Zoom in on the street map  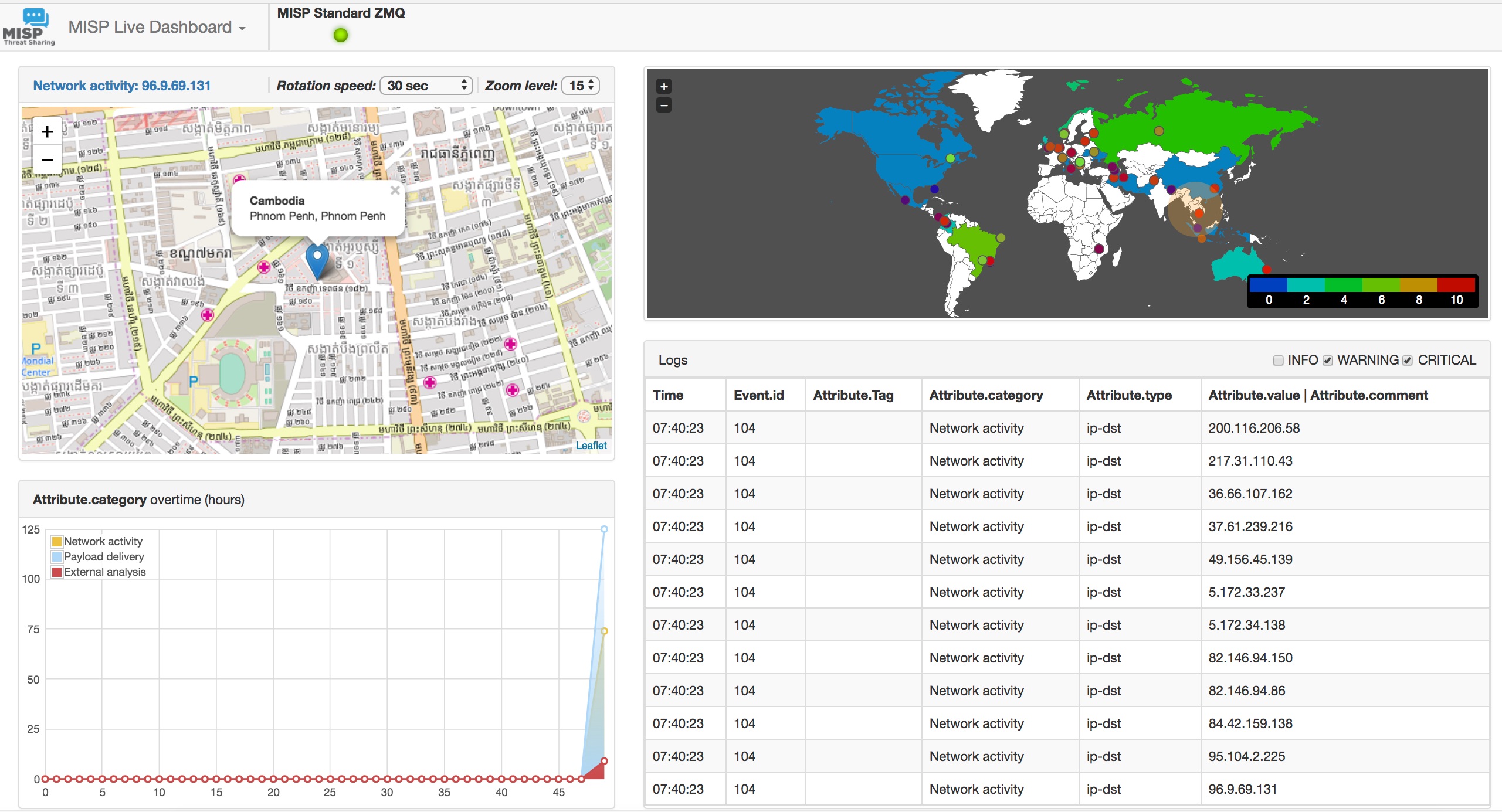click(x=48, y=132)
